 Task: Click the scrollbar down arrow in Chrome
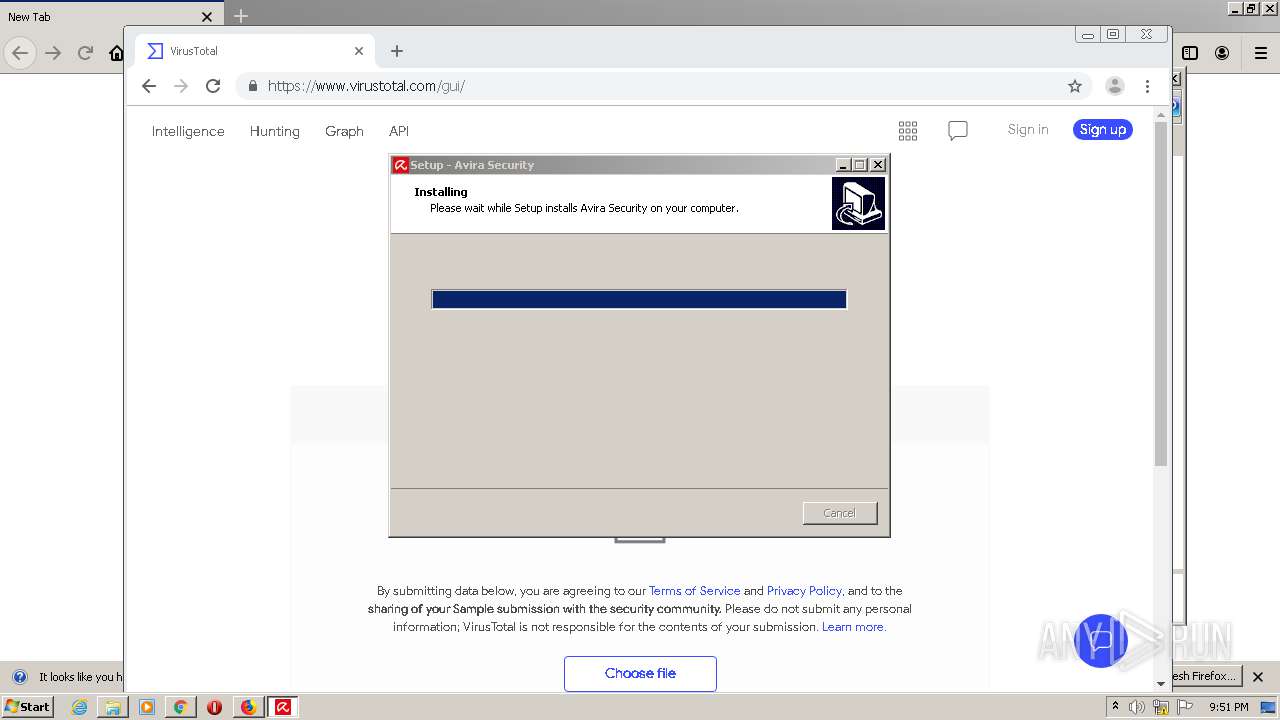pyautogui.click(x=1161, y=684)
